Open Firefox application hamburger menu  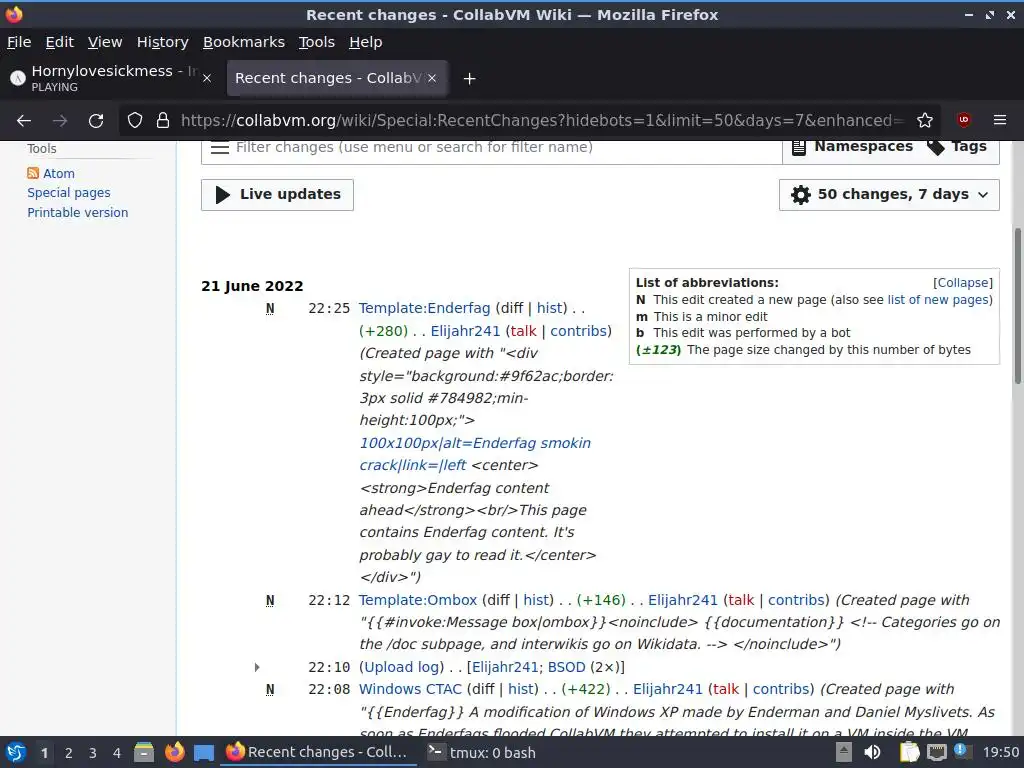click(x=1000, y=120)
